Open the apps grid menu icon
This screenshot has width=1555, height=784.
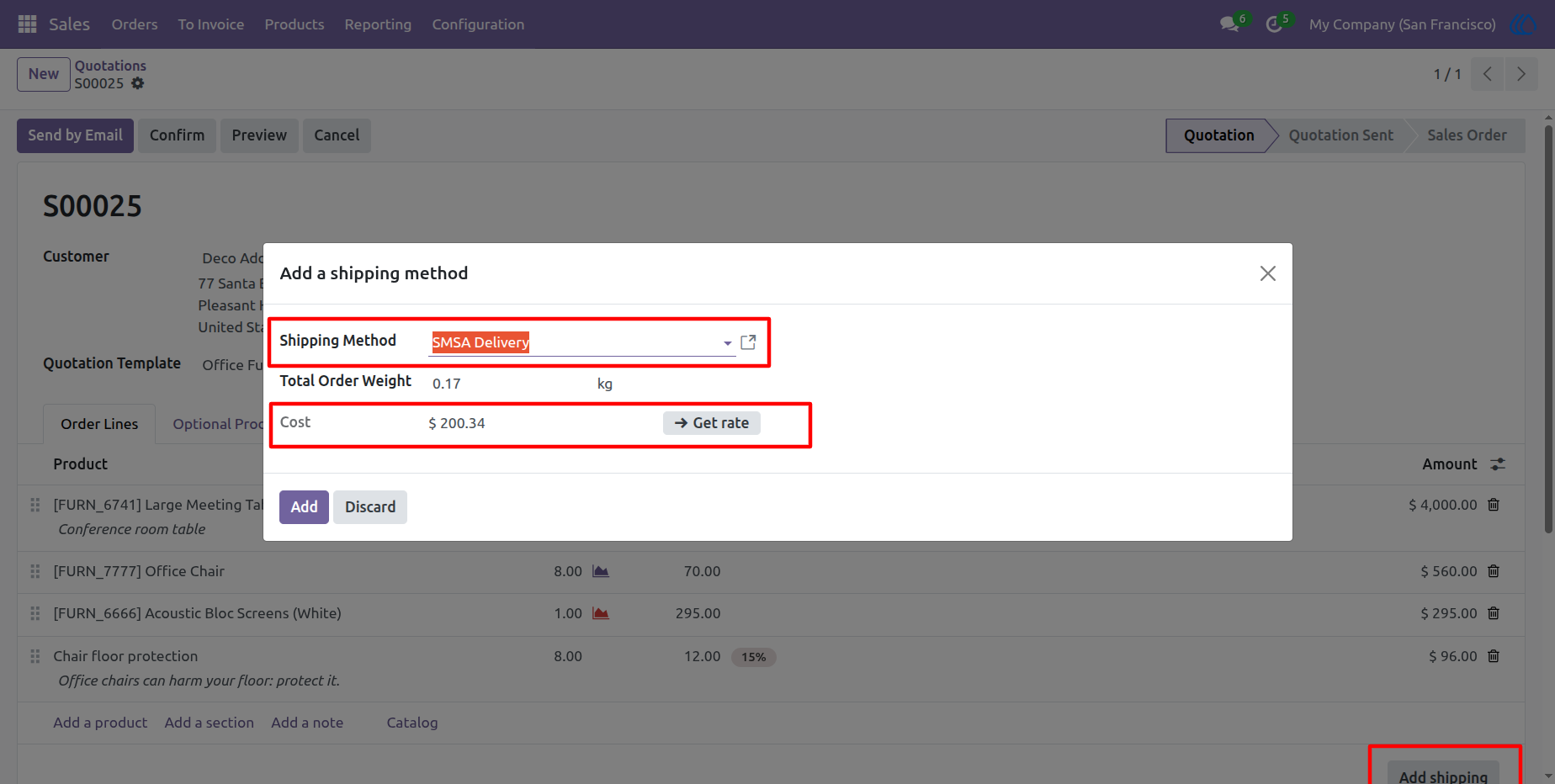[x=27, y=24]
